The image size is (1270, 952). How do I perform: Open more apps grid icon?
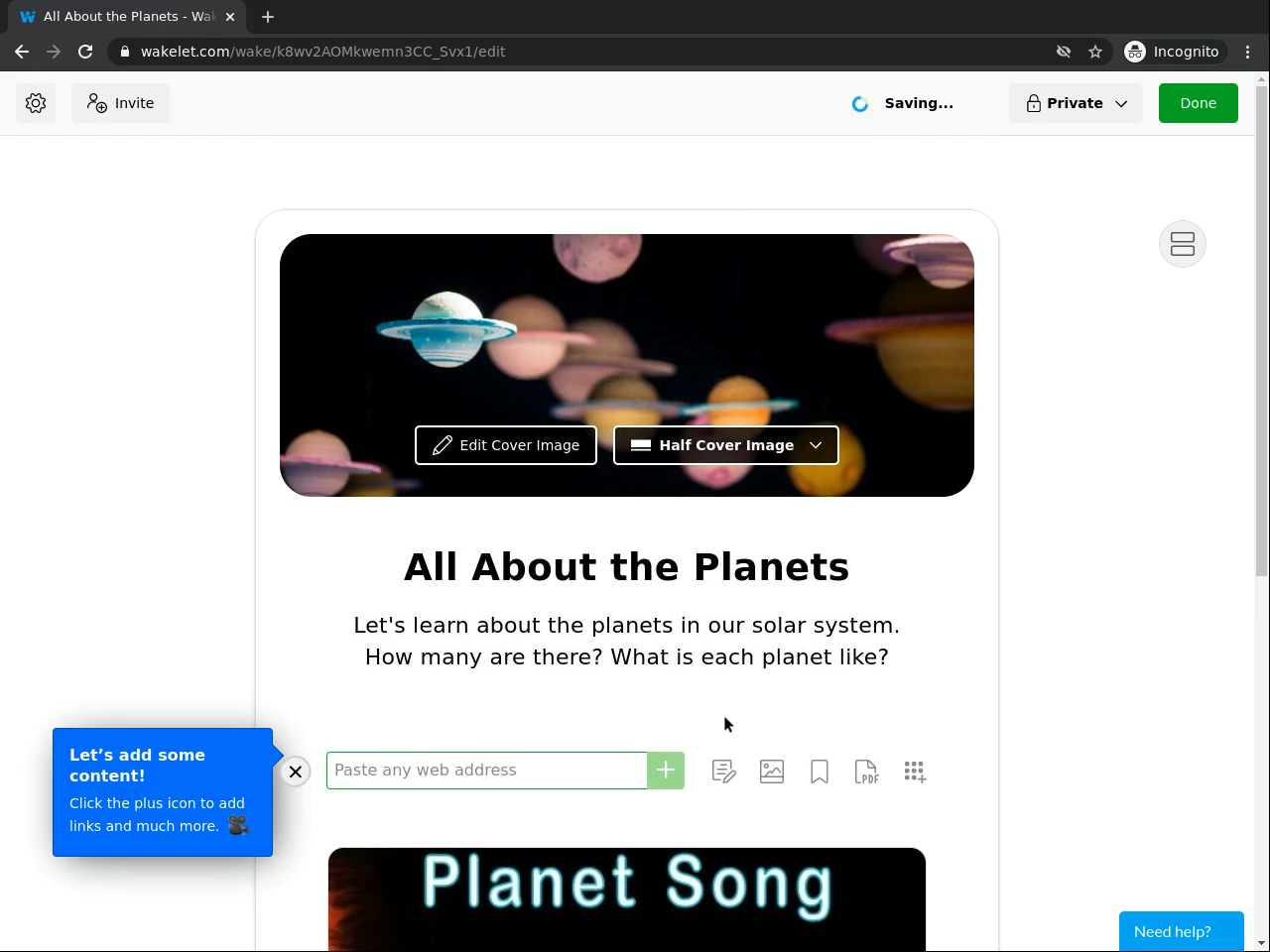[915, 772]
